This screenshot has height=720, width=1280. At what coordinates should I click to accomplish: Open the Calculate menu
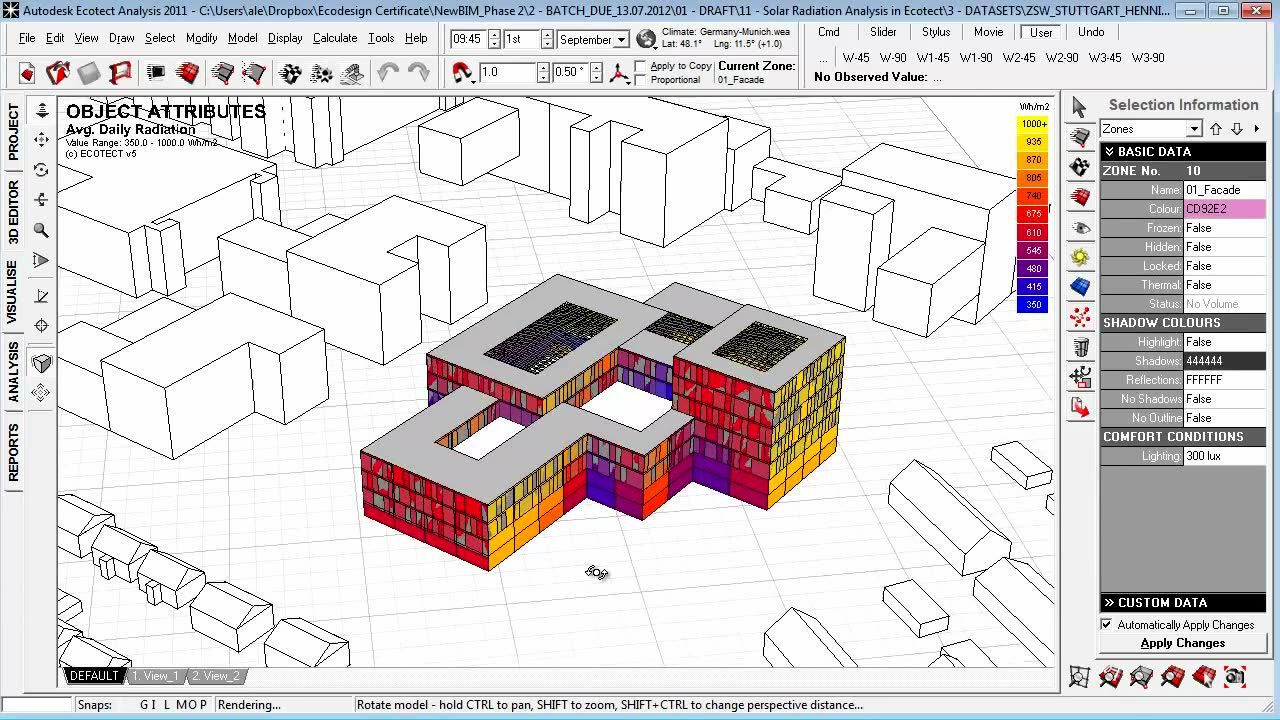click(x=334, y=38)
